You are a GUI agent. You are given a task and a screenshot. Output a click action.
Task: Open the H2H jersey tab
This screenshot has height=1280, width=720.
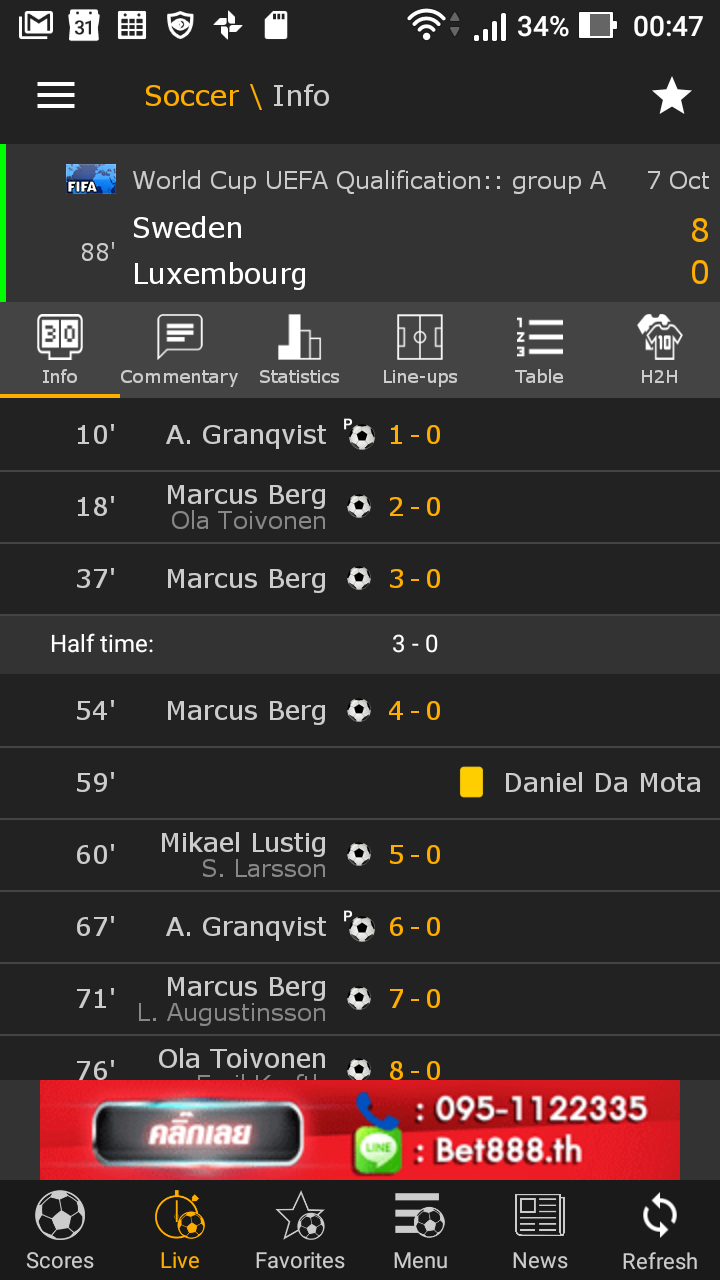659,350
